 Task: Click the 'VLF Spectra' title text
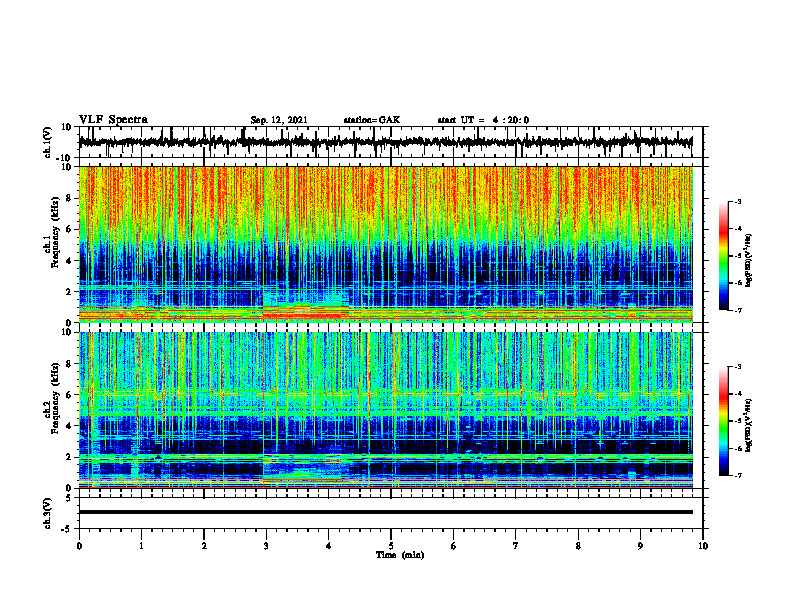pos(113,120)
